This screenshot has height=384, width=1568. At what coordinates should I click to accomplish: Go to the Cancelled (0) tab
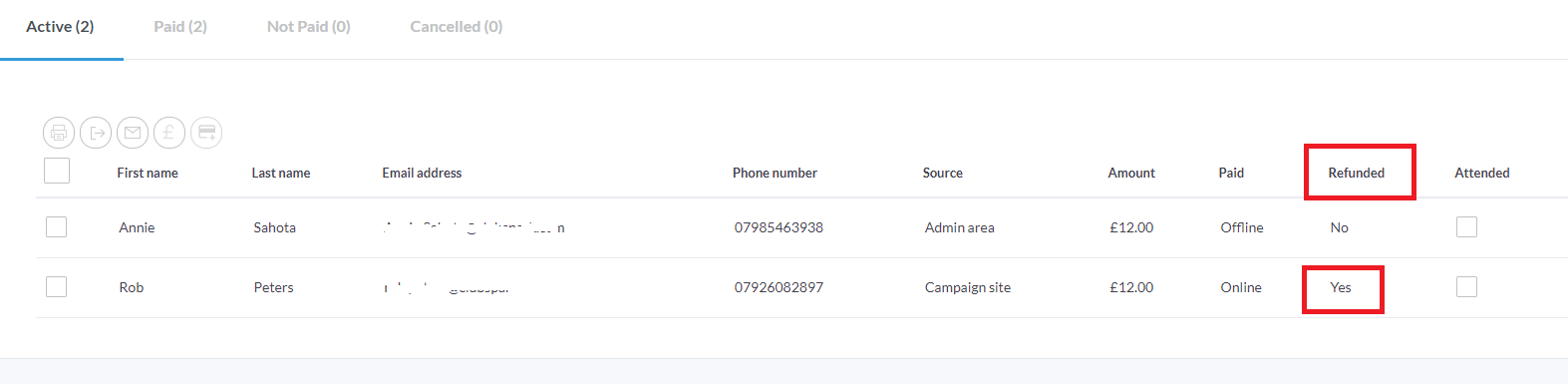pyautogui.click(x=457, y=27)
